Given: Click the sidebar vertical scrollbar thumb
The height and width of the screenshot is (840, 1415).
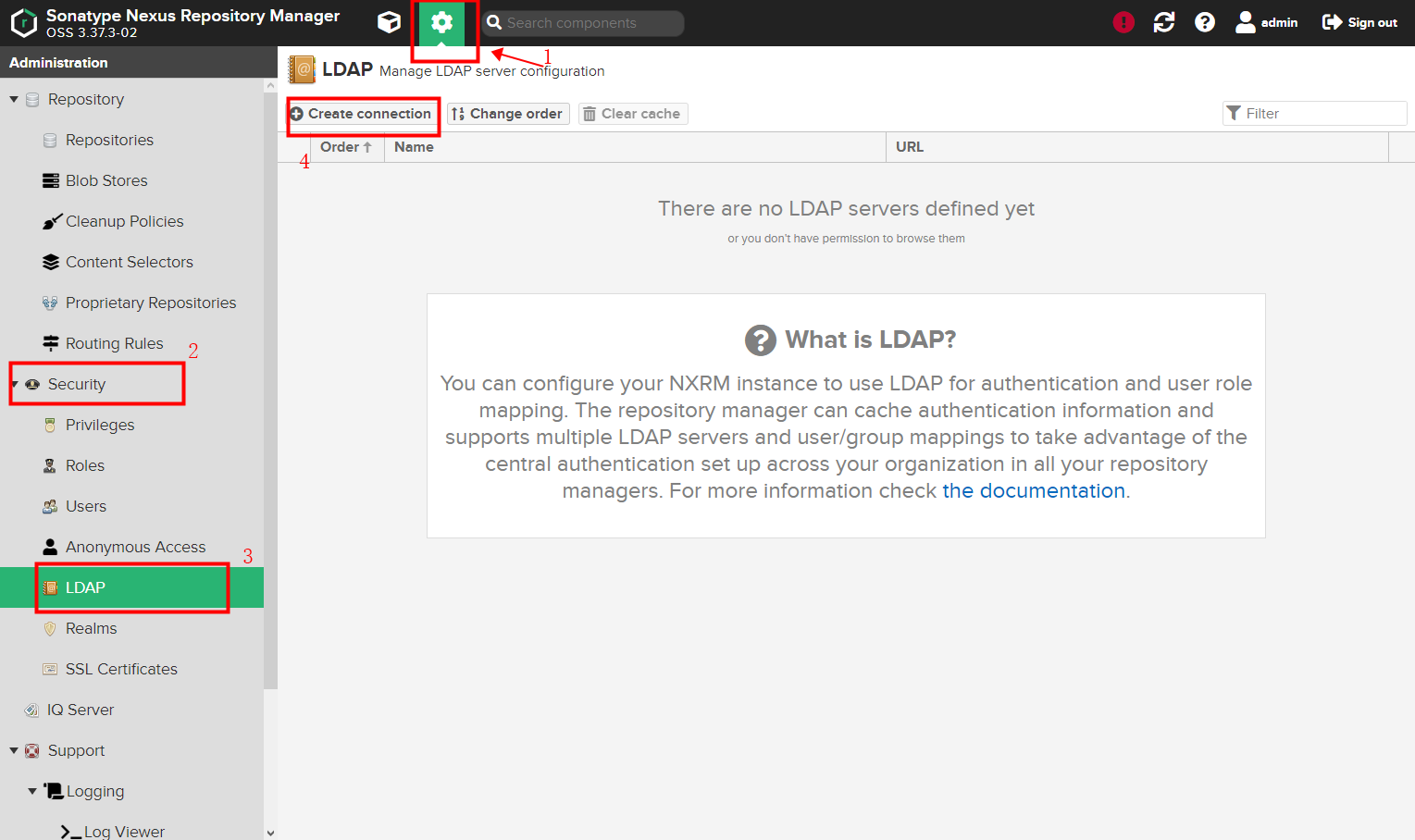Looking at the screenshot, I should coord(270,391).
